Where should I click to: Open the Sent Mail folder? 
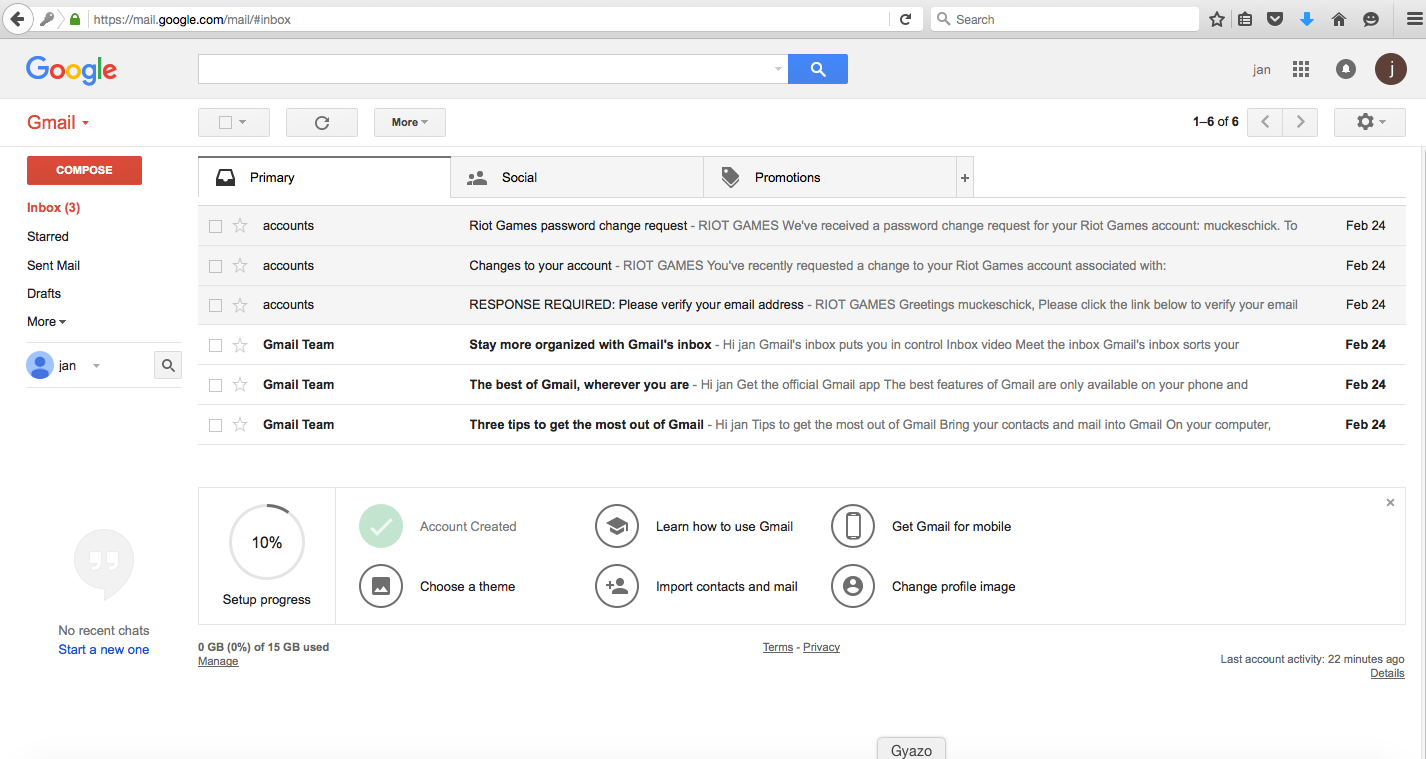point(53,266)
